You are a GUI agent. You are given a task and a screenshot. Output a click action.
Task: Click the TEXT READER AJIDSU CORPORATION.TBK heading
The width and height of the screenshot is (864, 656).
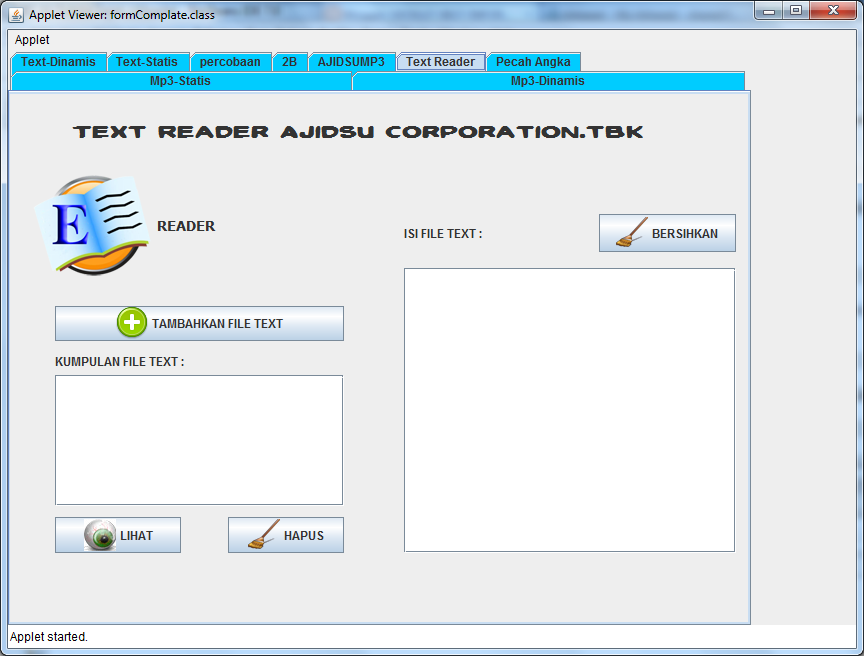coord(355,131)
